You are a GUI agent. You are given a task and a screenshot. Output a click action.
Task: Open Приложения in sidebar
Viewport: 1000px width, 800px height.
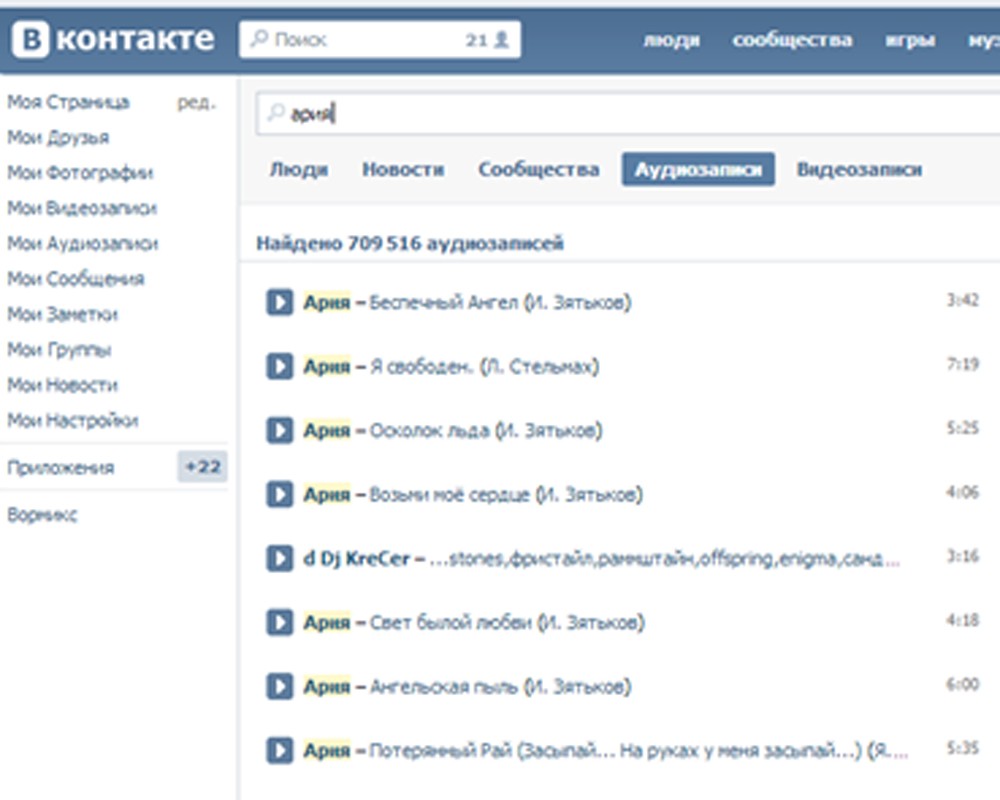[x=61, y=468]
